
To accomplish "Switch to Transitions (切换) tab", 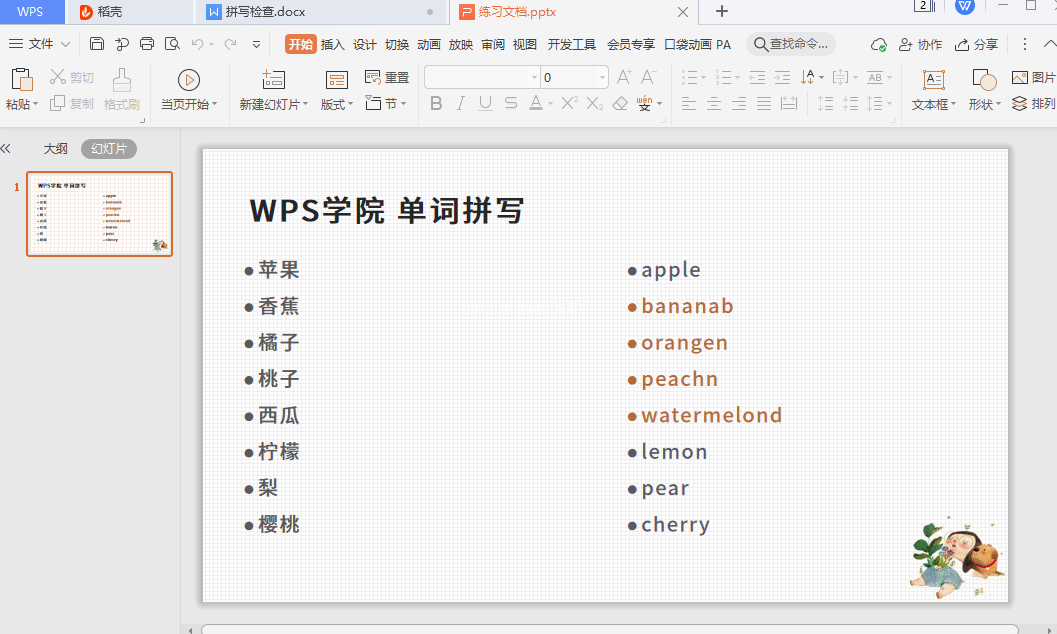I will click(397, 44).
